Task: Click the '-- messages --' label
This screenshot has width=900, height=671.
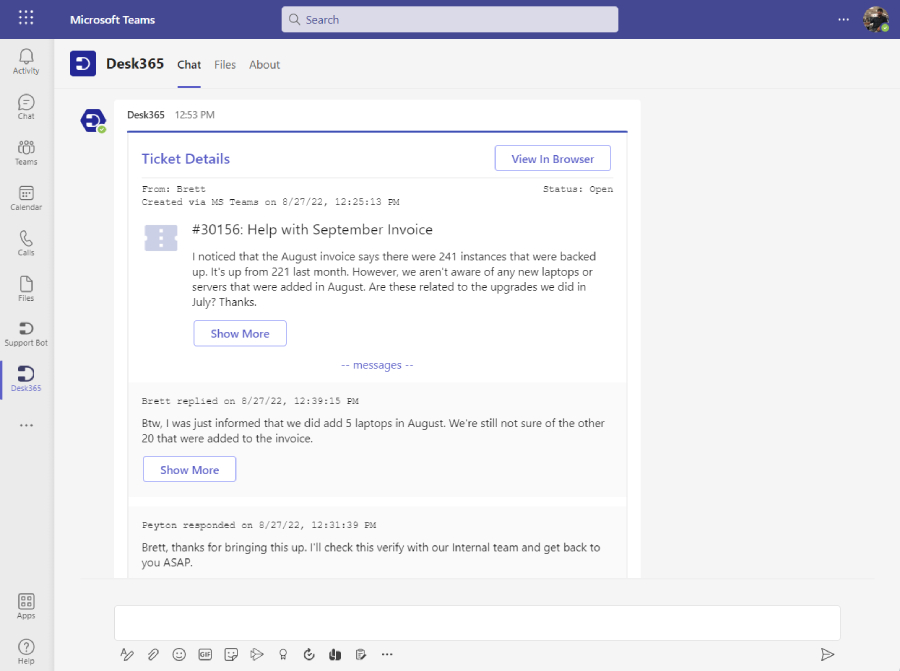Action: coord(377,365)
